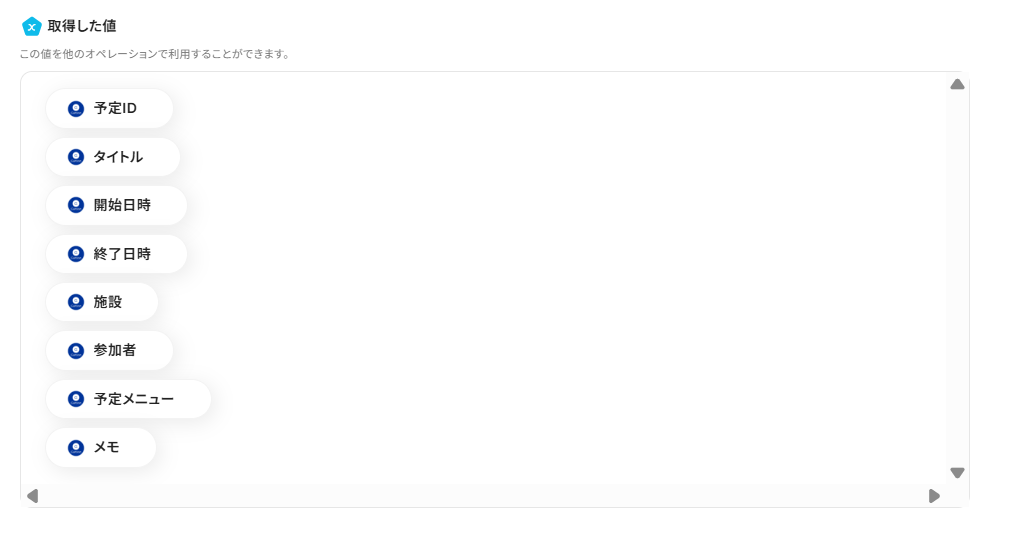Click the scroll up arrow
This screenshot has height=538, width=1012.
point(957,85)
